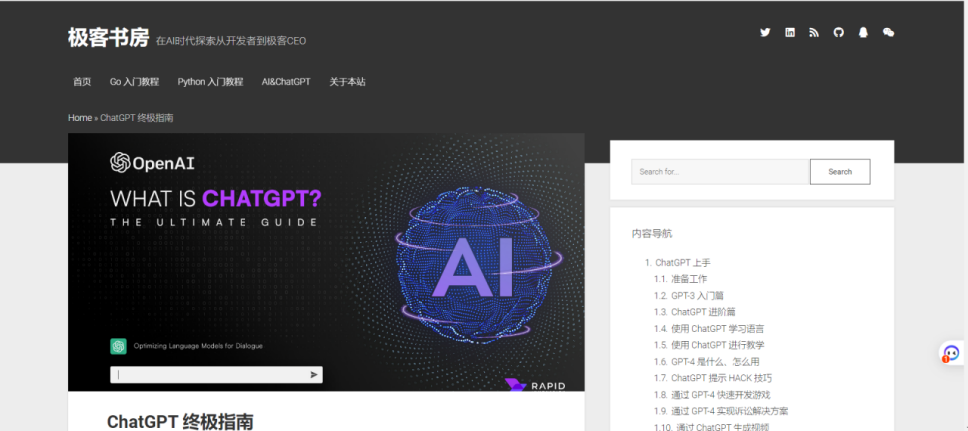This screenshot has height=431, width=968.
Task: Open the floating chat assistant icon
Action: tap(951, 353)
